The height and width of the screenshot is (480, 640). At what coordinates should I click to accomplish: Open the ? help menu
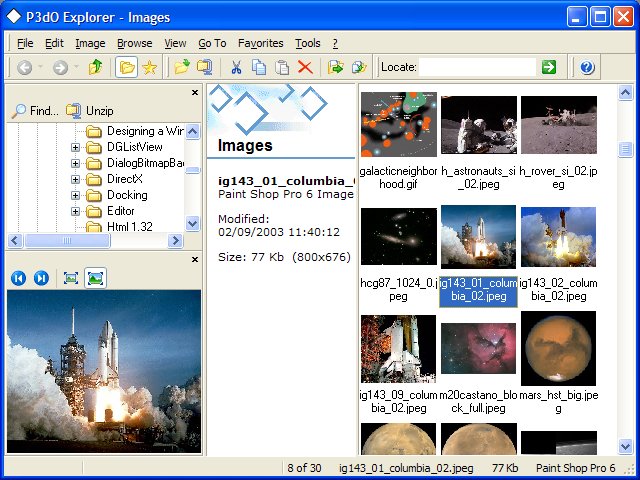(335, 43)
